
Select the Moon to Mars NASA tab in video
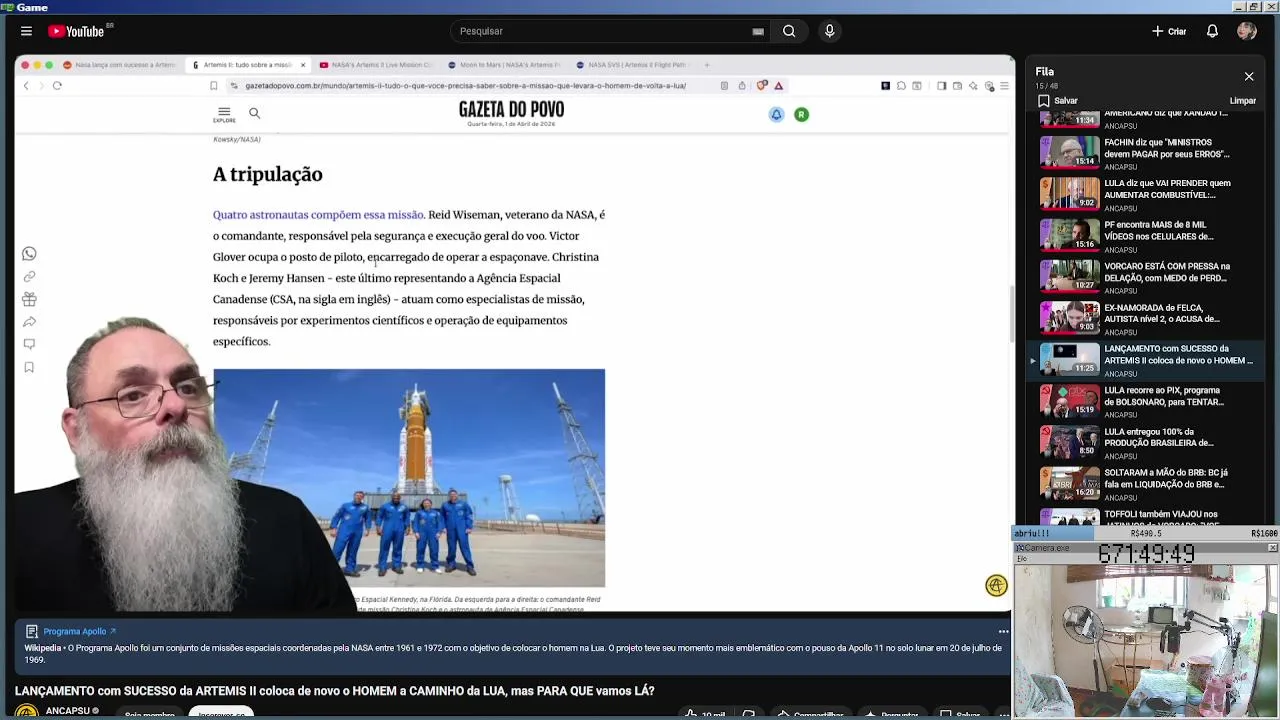click(504, 65)
